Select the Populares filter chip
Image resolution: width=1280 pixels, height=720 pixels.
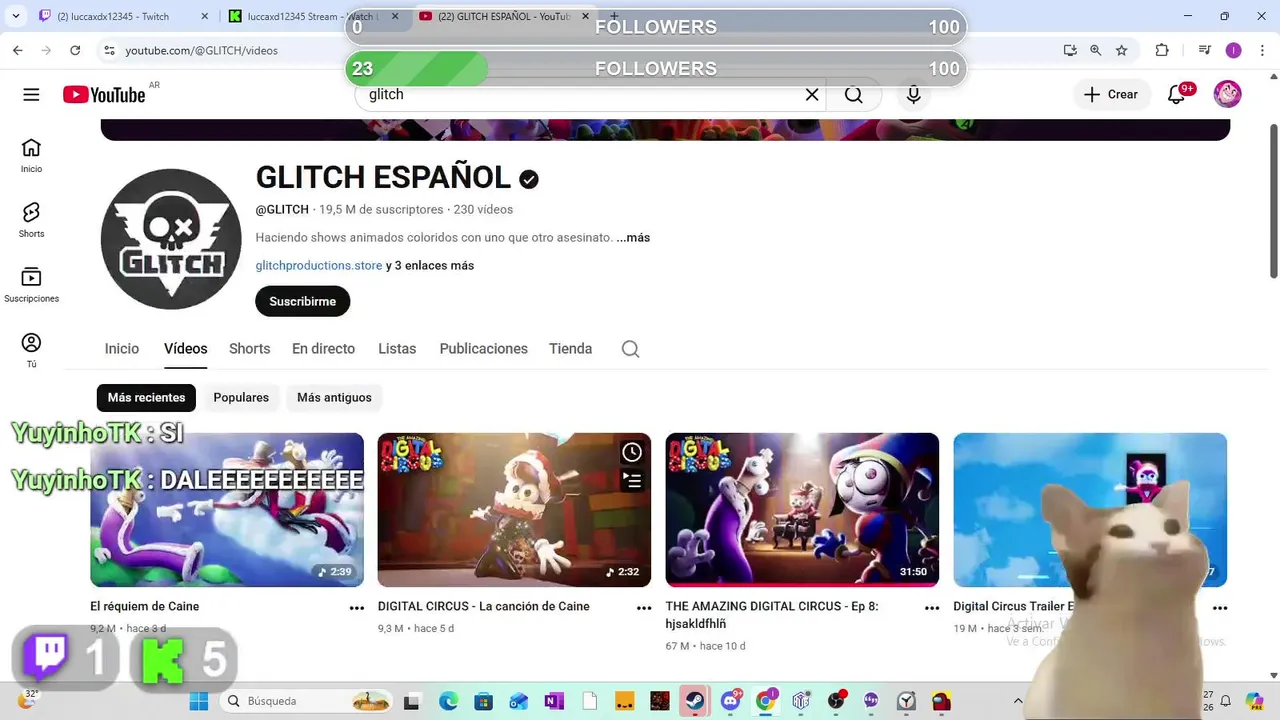[x=241, y=397]
